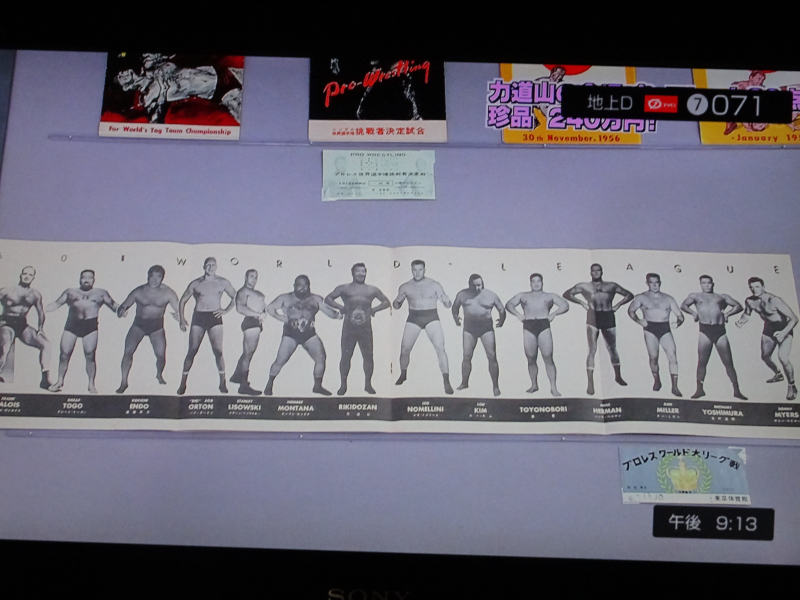Click the 071 channel number
The width and height of the screenshot is (800, 600).
pyautogui.click(x=737, y=106)
